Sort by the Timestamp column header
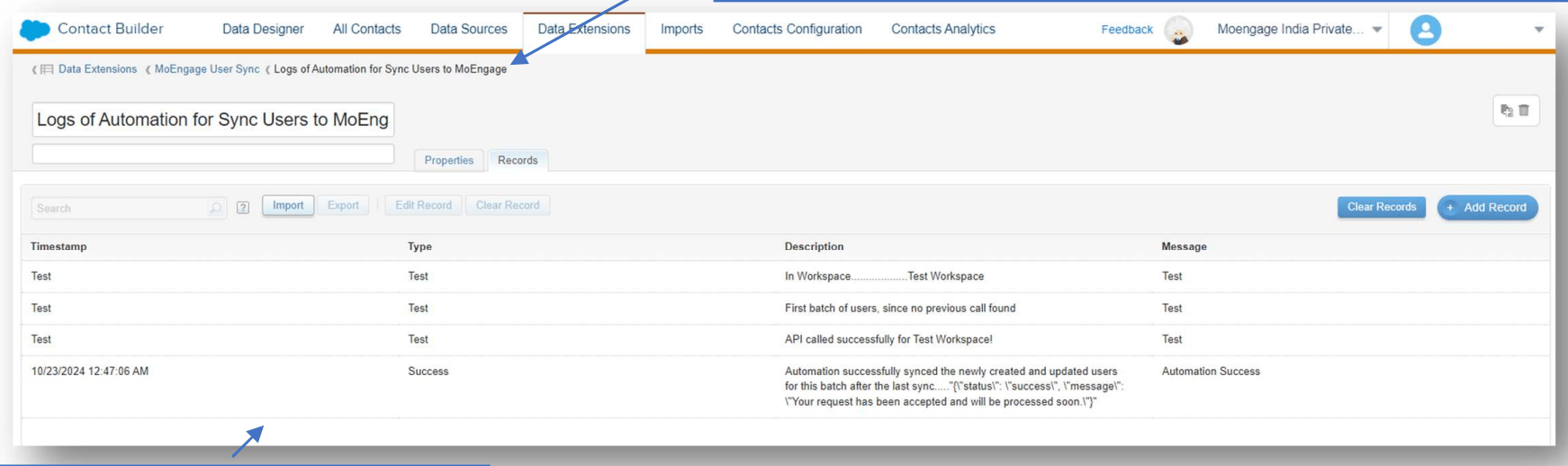 click(x=59, y=246)
